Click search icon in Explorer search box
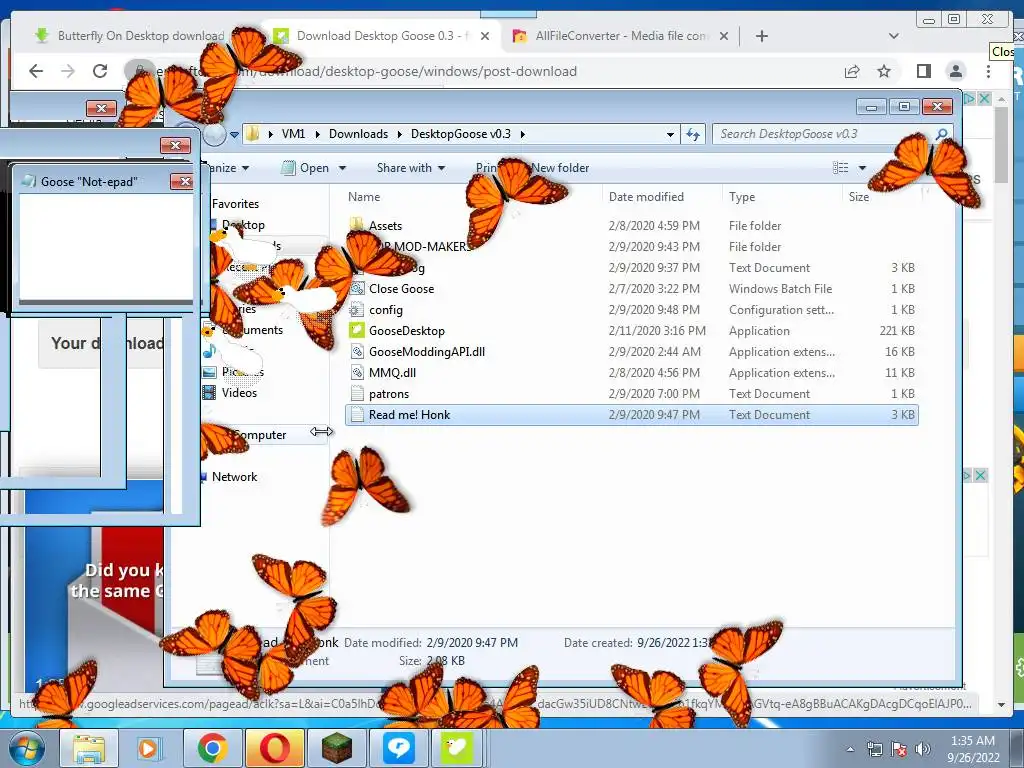 pyautogui.click(x=941, y=134)
